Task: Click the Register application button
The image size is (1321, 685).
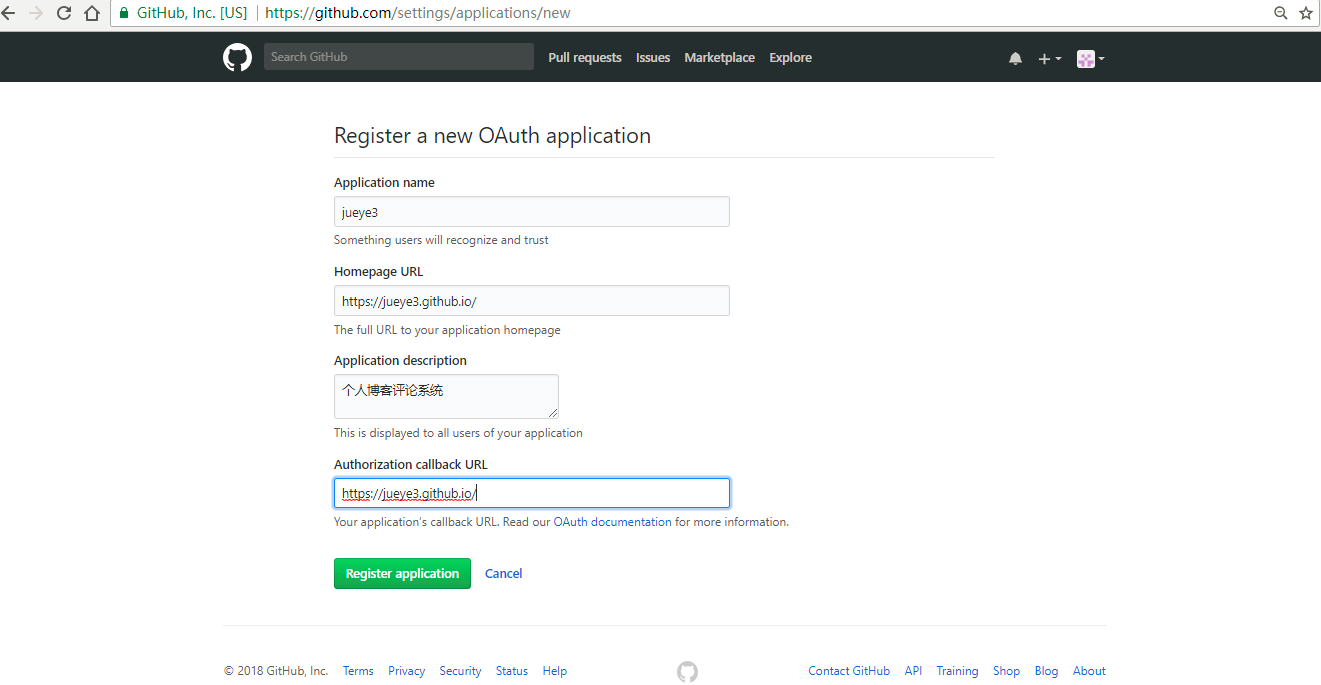Action: [402, 573]
